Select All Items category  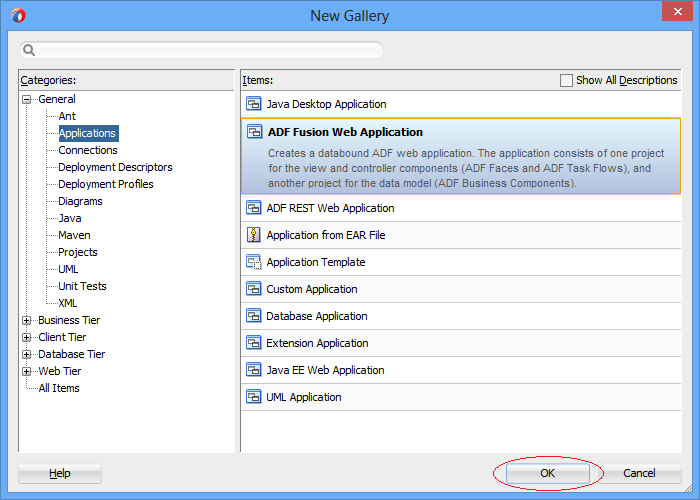point(59,388)
